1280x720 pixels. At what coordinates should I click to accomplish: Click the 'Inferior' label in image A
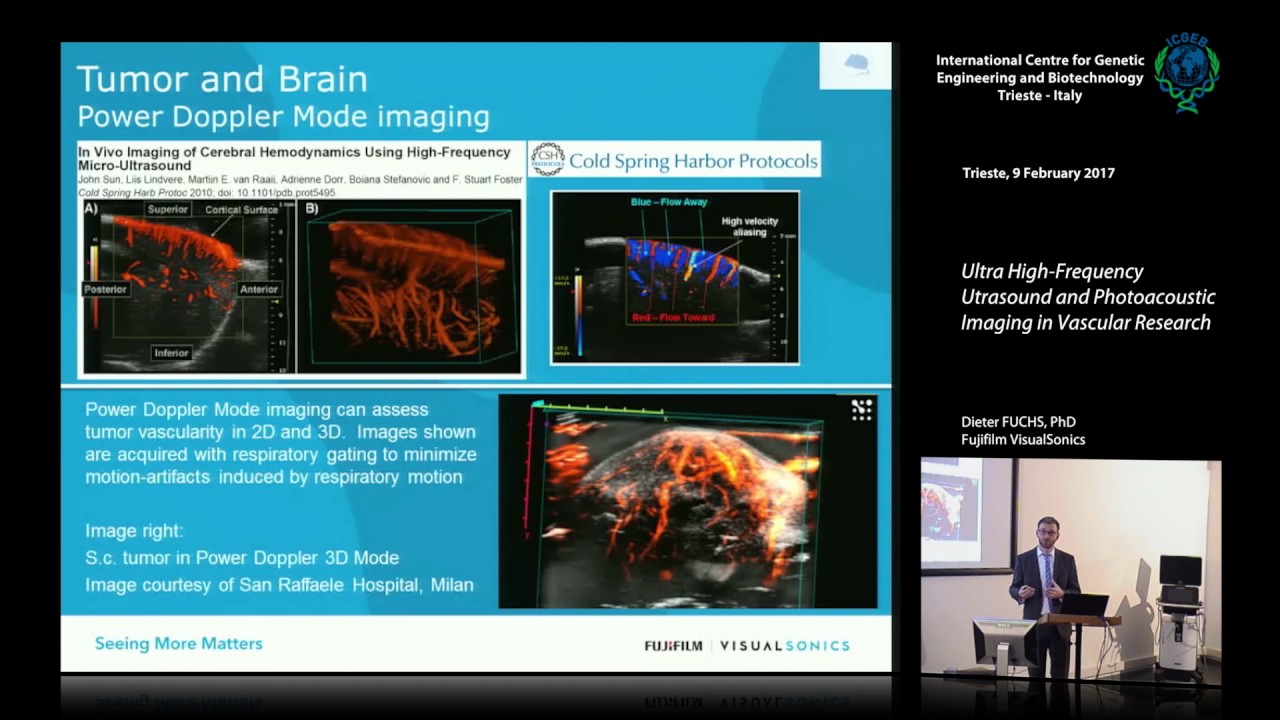(171, 353)
